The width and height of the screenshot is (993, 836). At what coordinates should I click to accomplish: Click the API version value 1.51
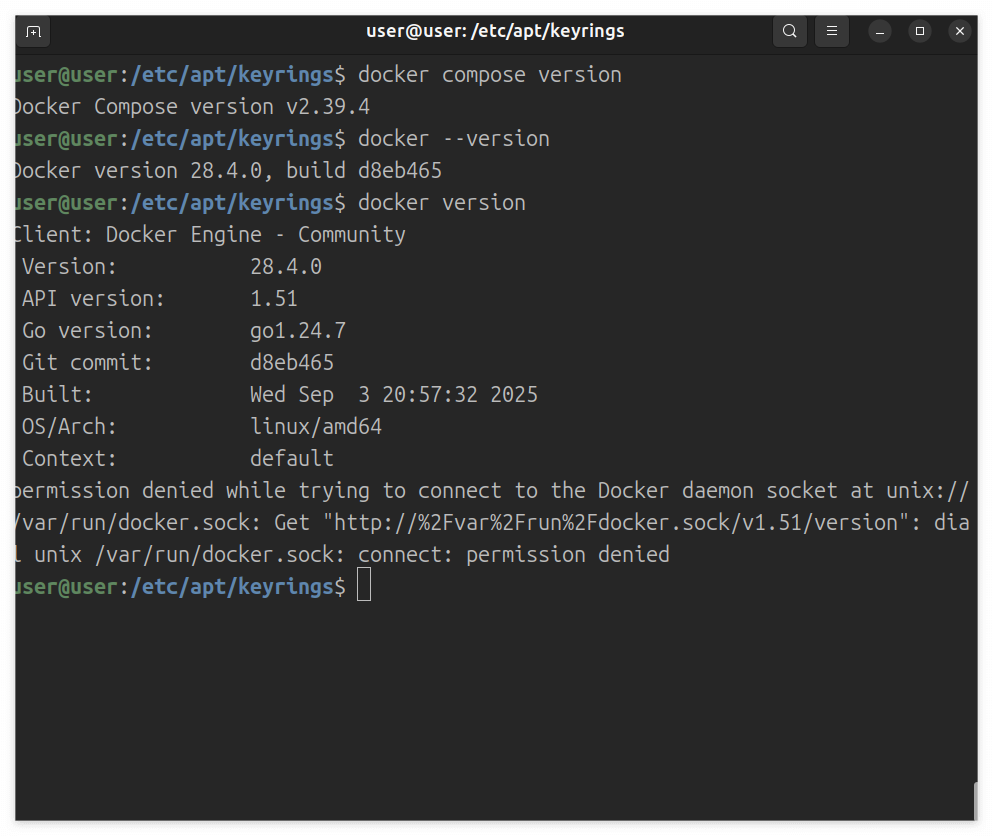click(274, 298)
